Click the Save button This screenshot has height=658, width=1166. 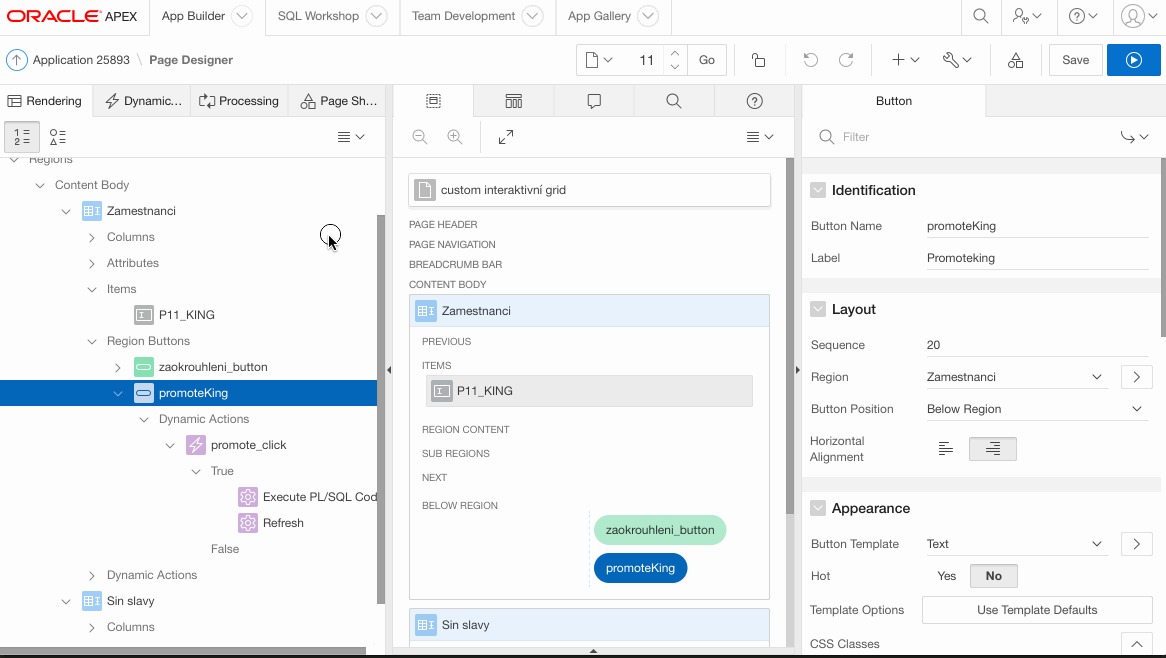pyautogui.click(x=1075, y=60)
